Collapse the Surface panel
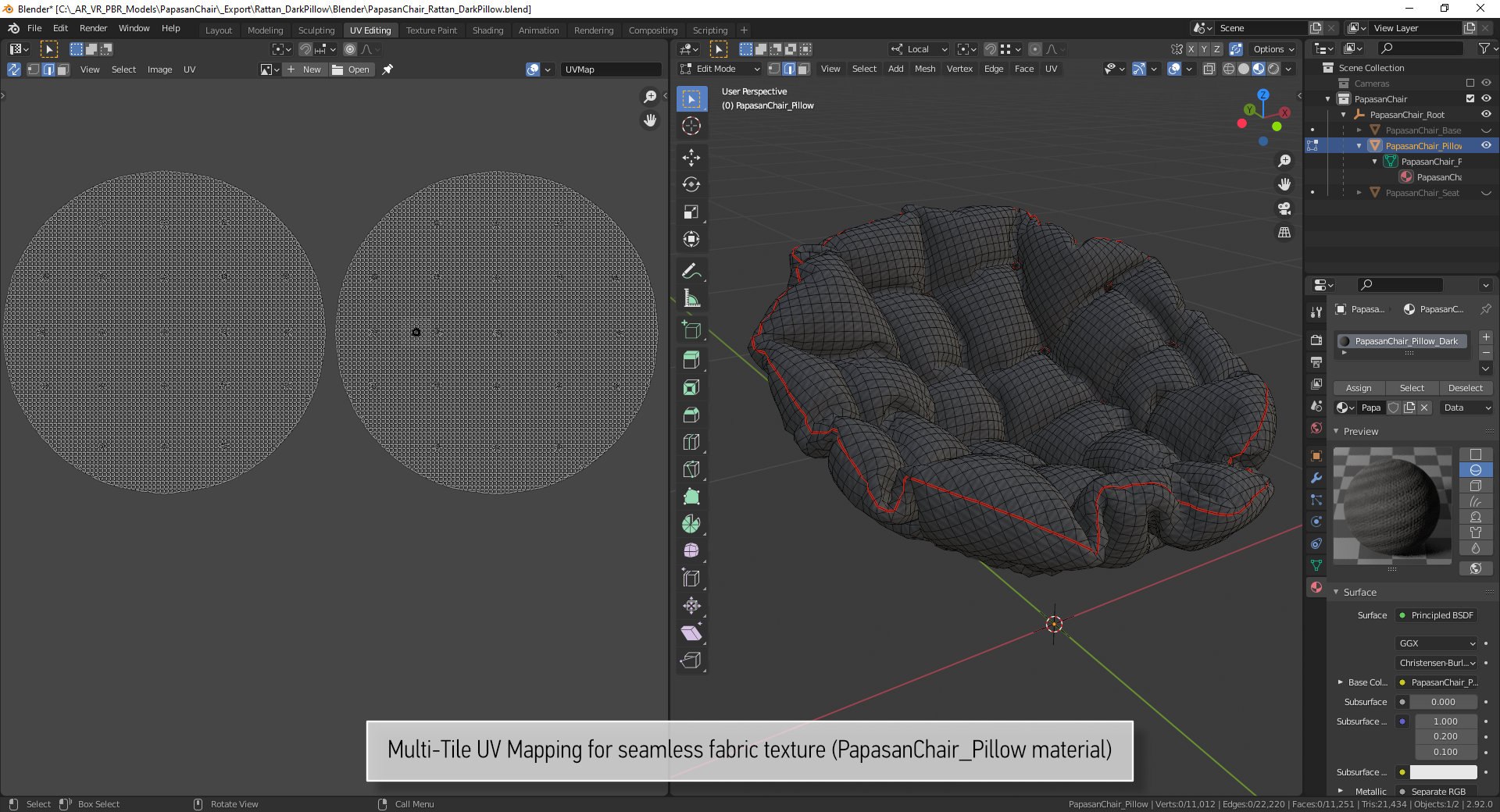 [1336, 592]
